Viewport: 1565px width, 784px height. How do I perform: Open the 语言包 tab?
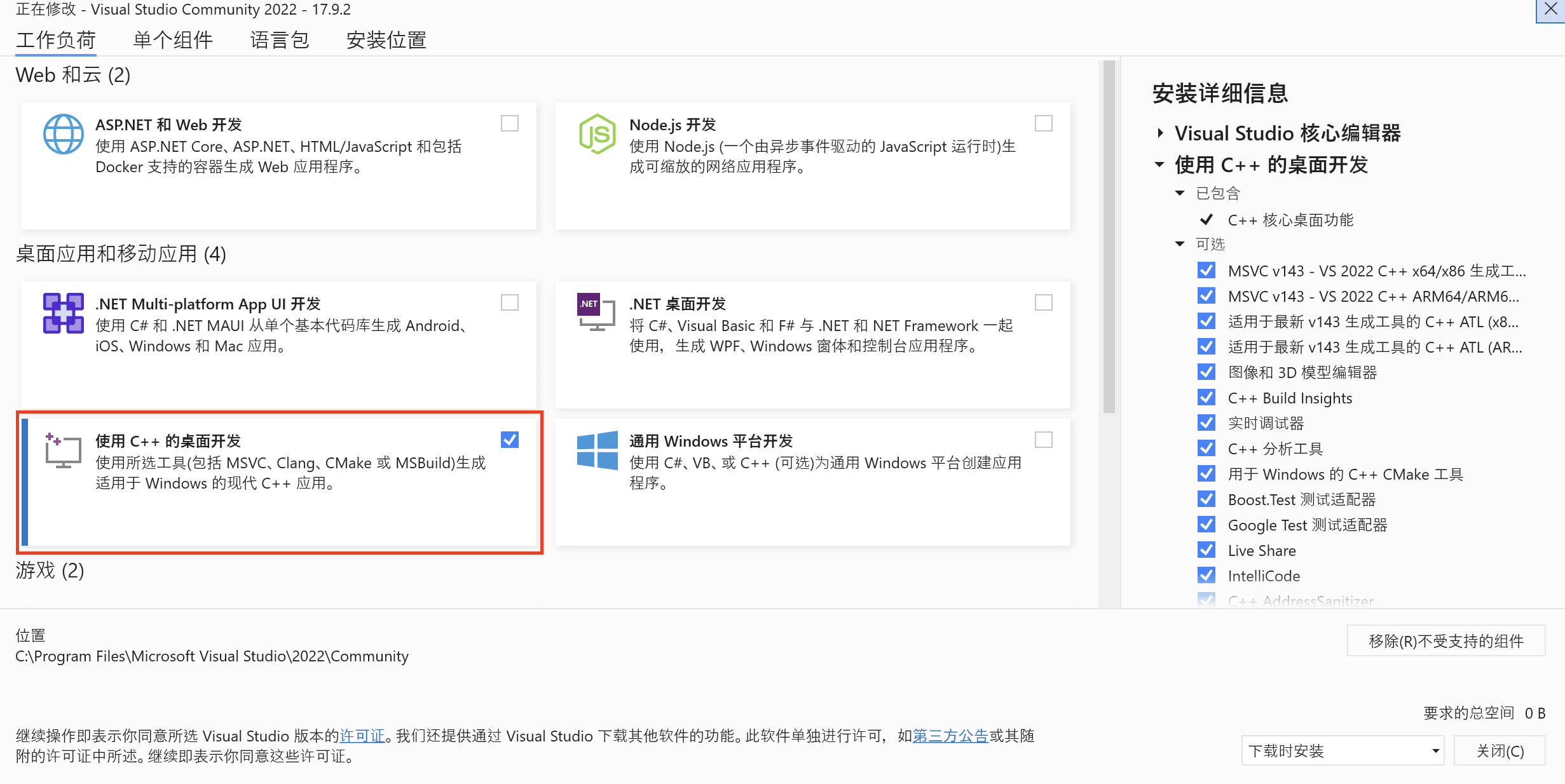(279, 40)
